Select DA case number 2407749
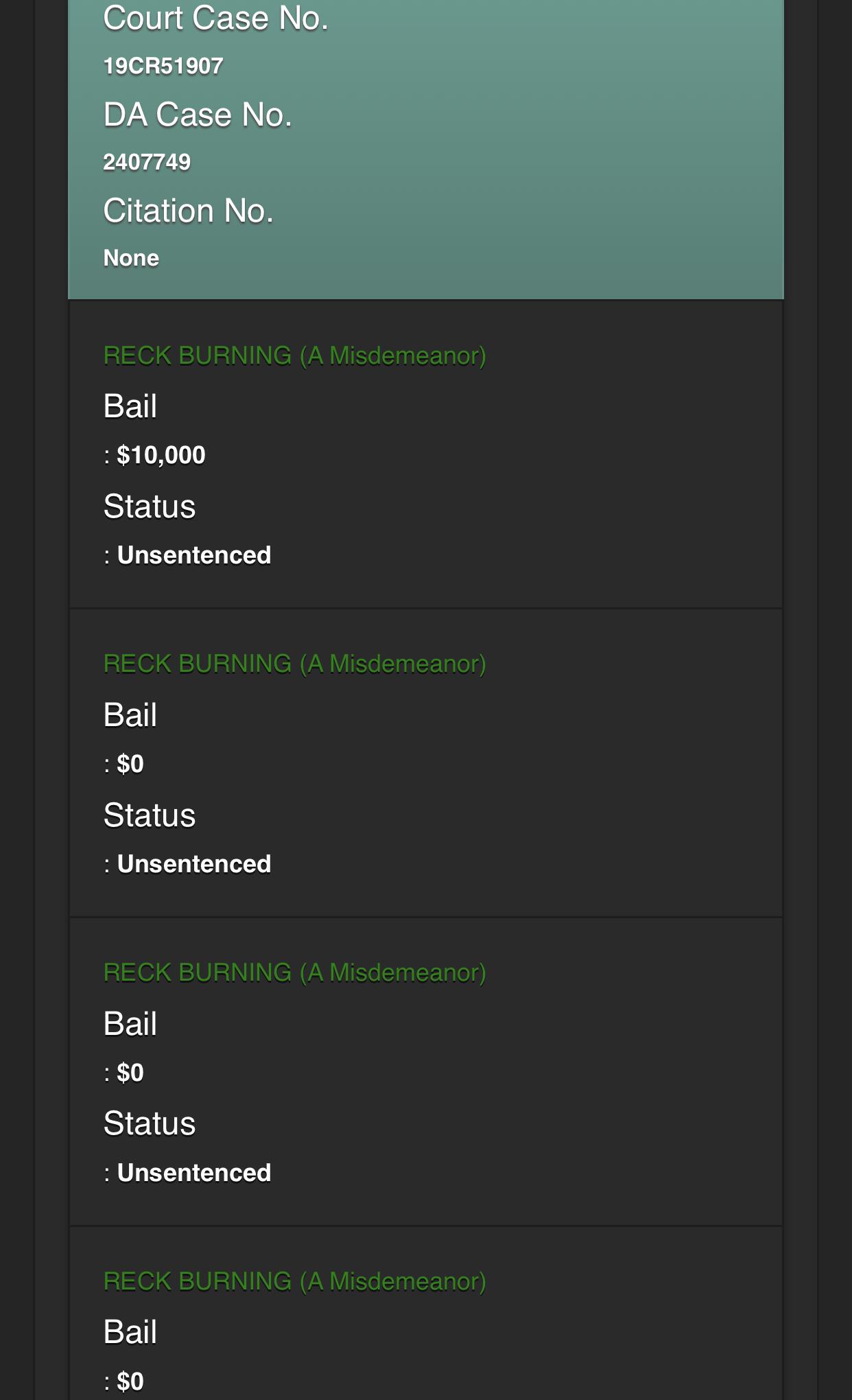Screen dimensions: 852x1400 [147, 162]
